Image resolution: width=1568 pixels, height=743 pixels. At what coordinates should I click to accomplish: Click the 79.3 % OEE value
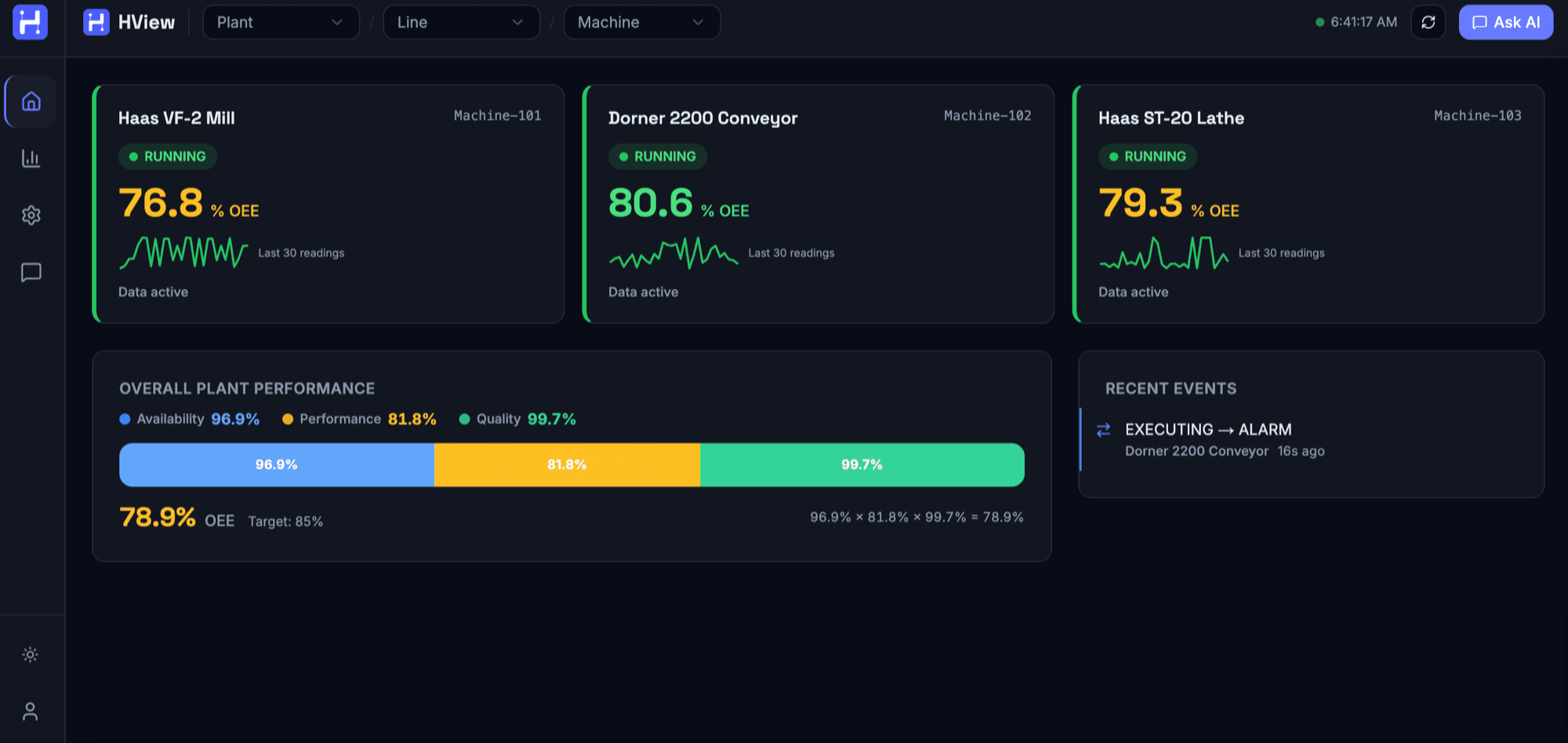(1168, 204)
